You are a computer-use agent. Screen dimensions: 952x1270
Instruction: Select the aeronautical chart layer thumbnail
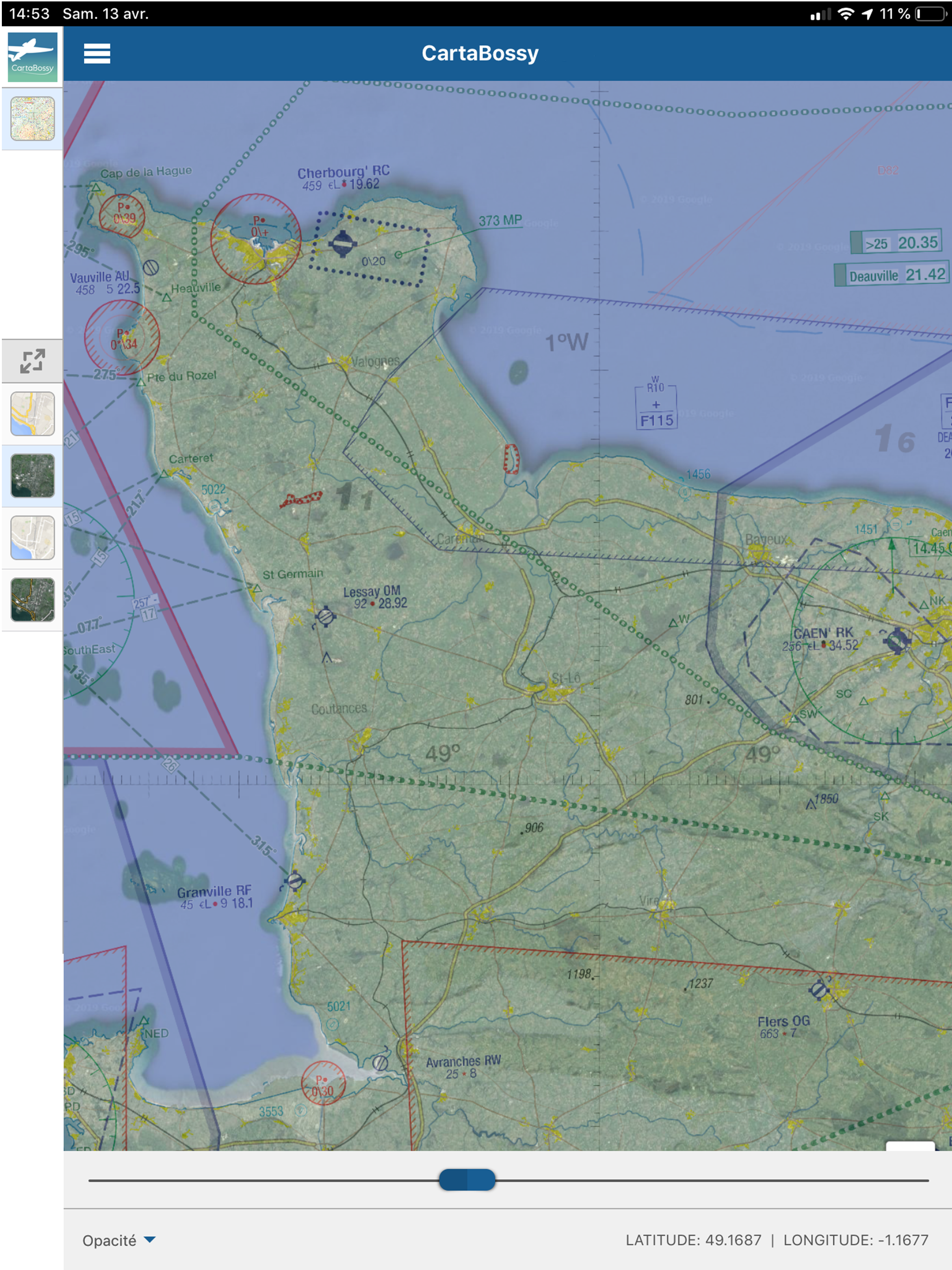pyautogui.click(x=32, y=119)
